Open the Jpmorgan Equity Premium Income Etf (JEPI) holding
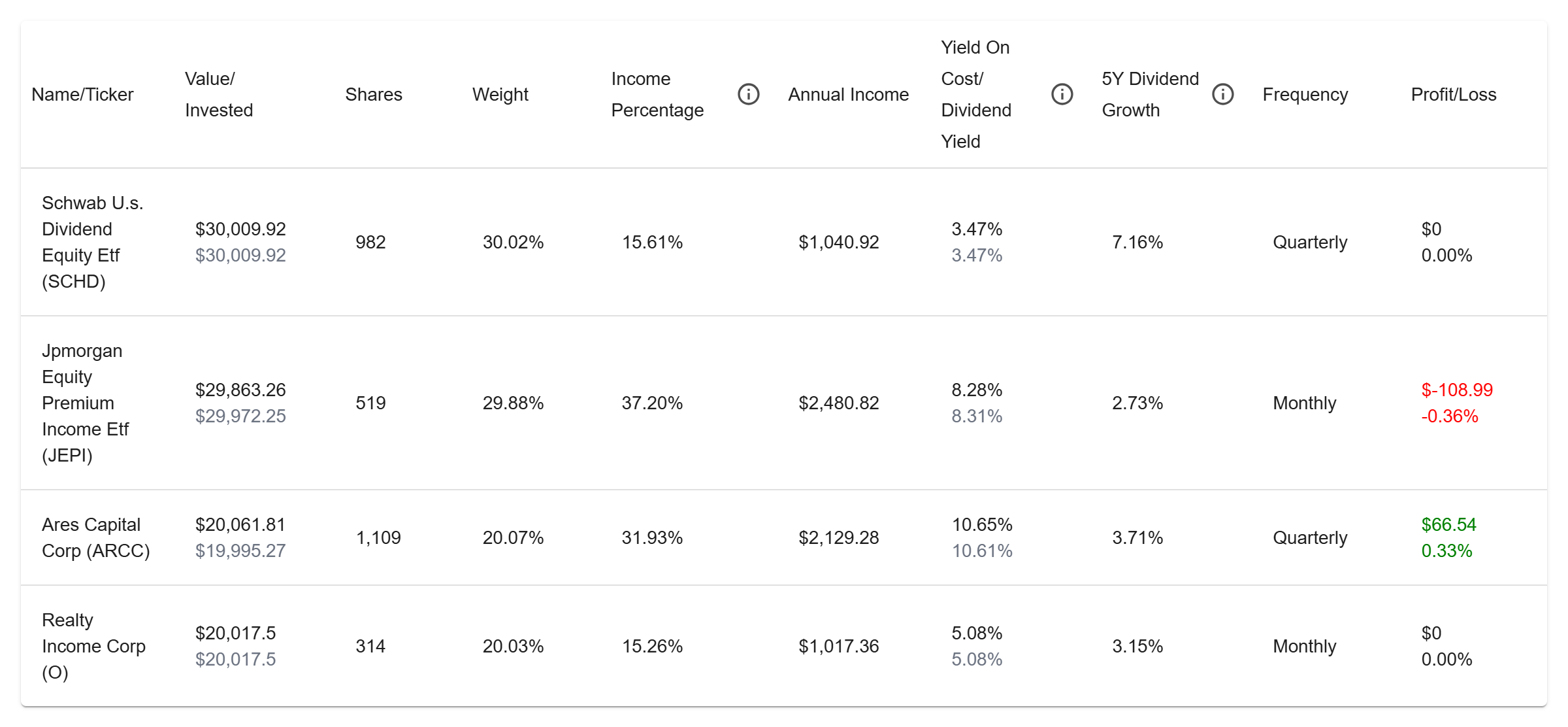Image resolution: width=1568 pixels, height=727 pixels. point(85,403)
